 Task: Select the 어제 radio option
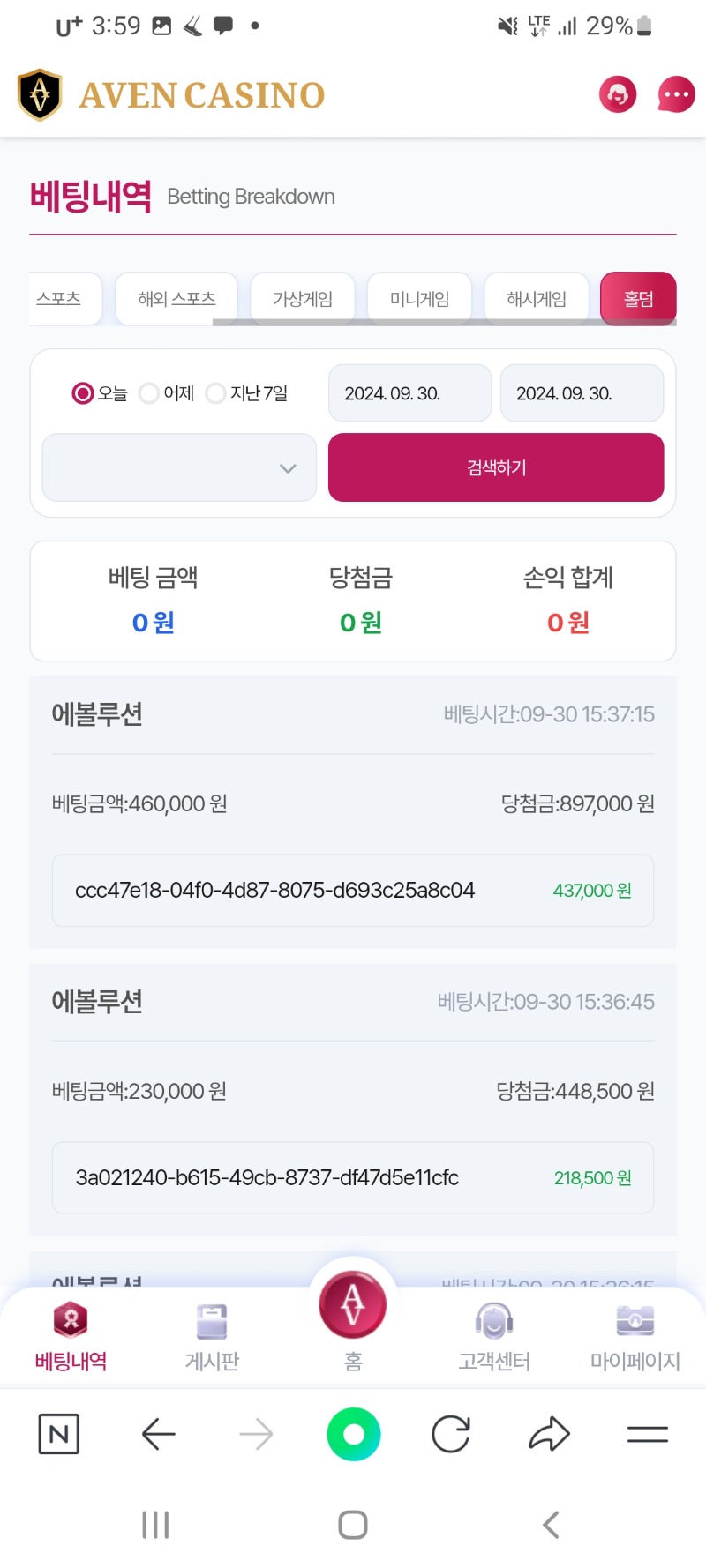pyautogui.click(x=149, y=393)
